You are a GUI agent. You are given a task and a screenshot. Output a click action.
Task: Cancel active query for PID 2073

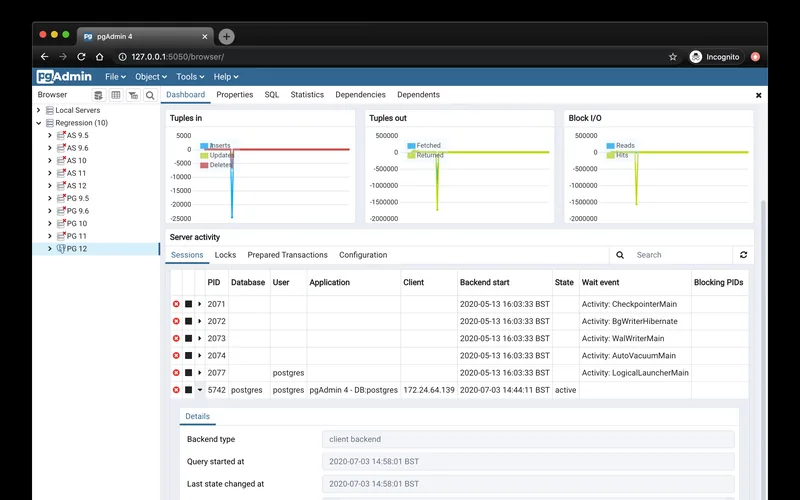[x=188, y=338]
